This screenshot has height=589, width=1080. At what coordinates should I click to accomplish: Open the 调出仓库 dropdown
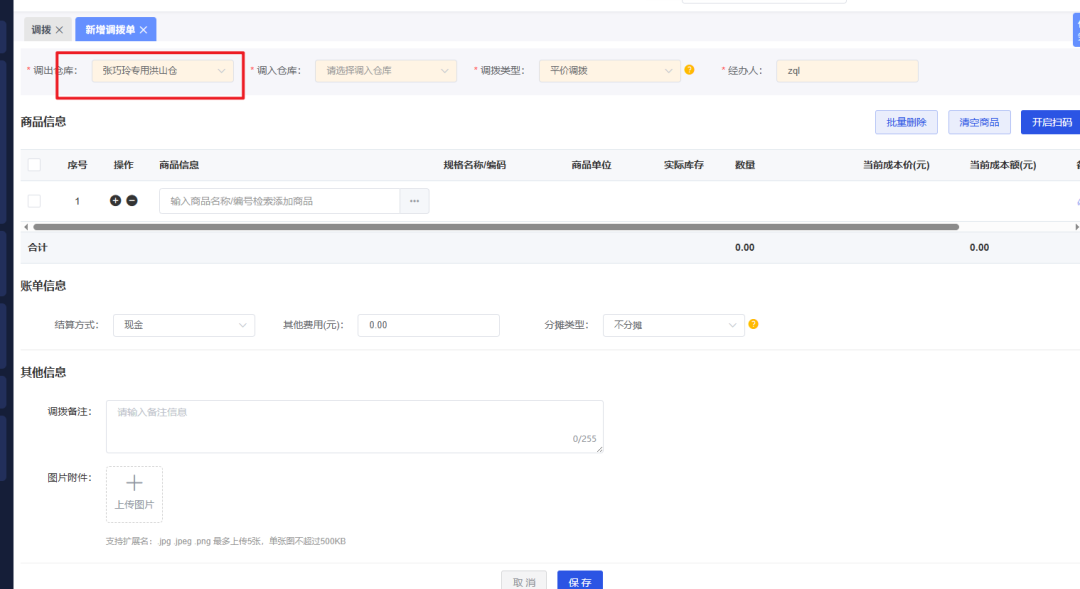tap(163, 71)
